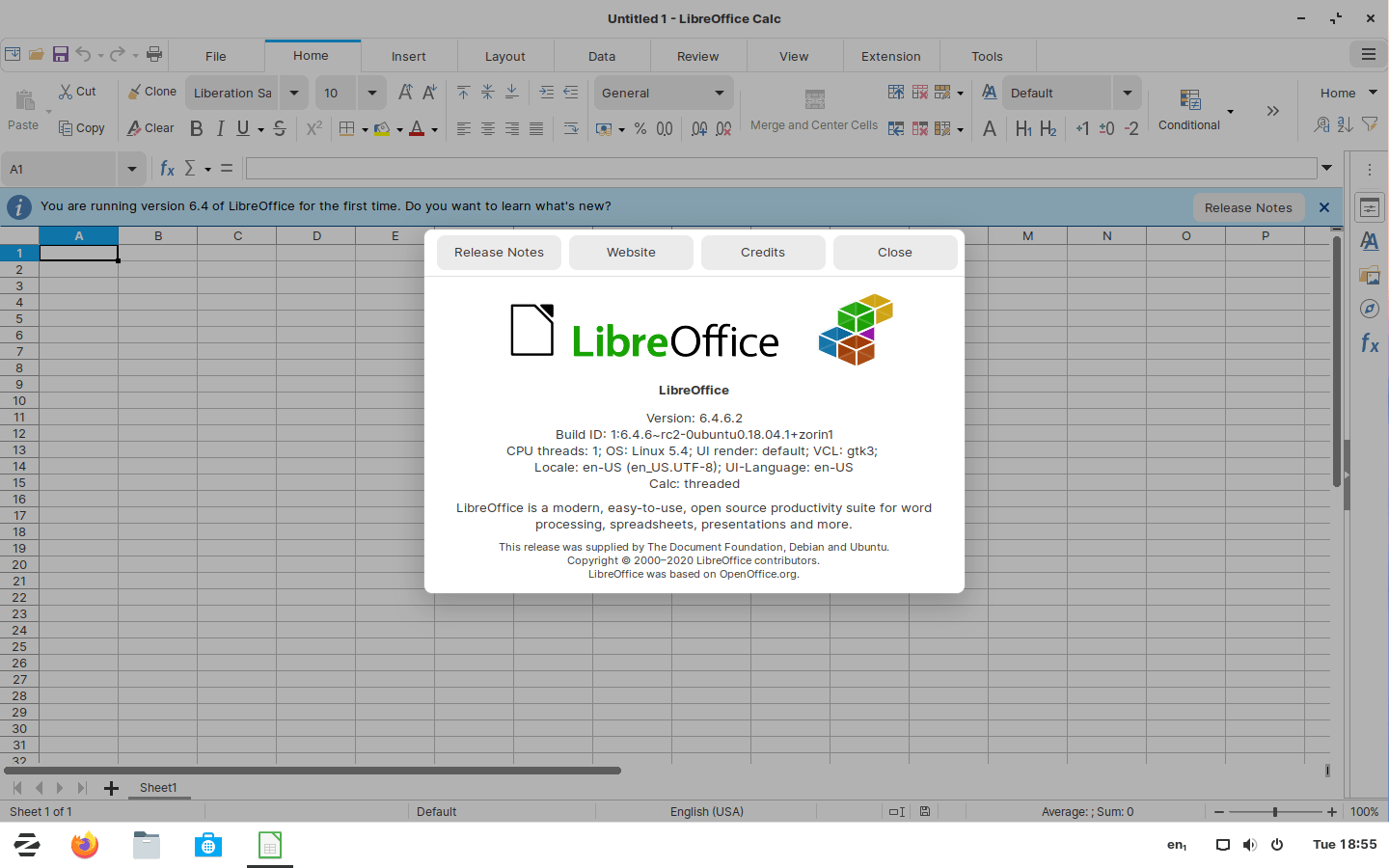Image resolution: width=1389 pixels, height=868 pixels.
Task: Toggle Wrap Text button
Action: [571, 128]
